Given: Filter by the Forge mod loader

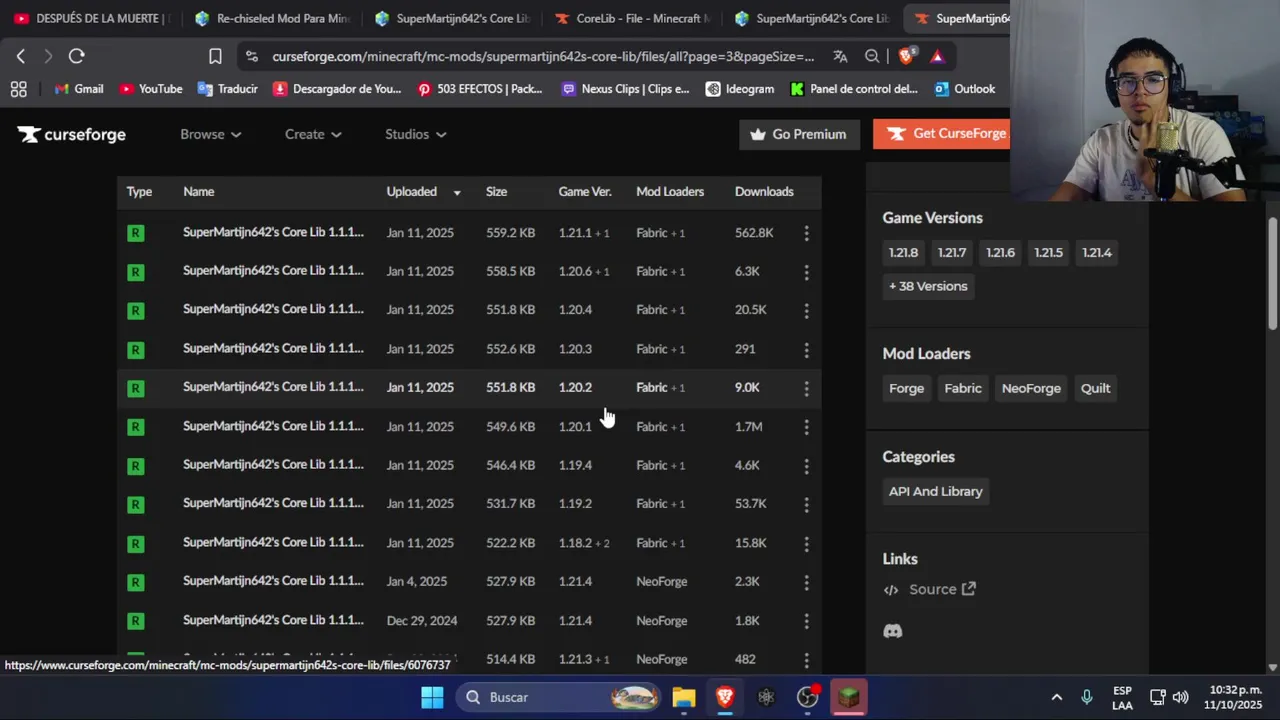Looking at the screenshot, I should (x=906, y=388).
